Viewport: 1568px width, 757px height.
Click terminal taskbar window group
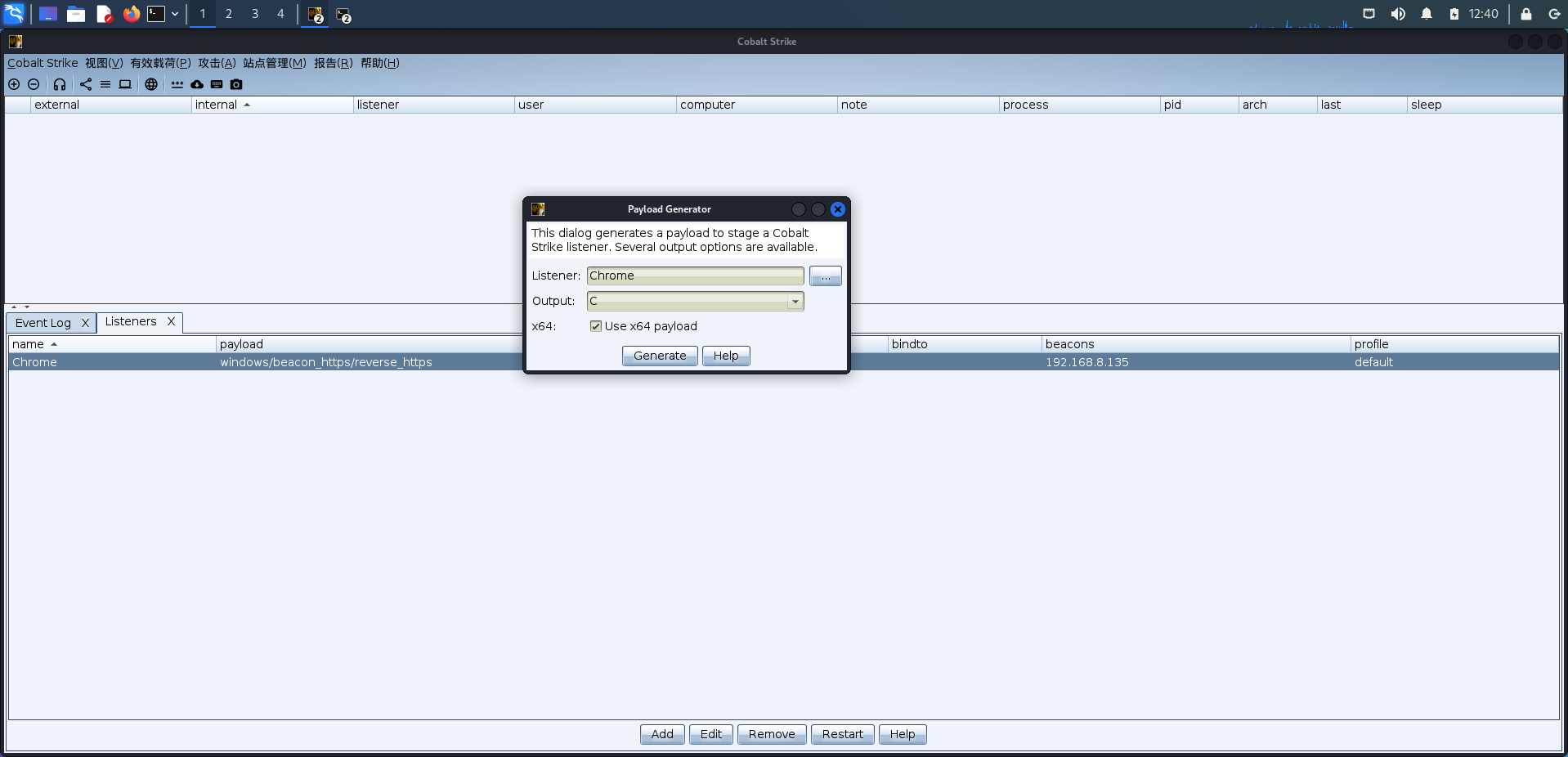[x=343, y=15]
